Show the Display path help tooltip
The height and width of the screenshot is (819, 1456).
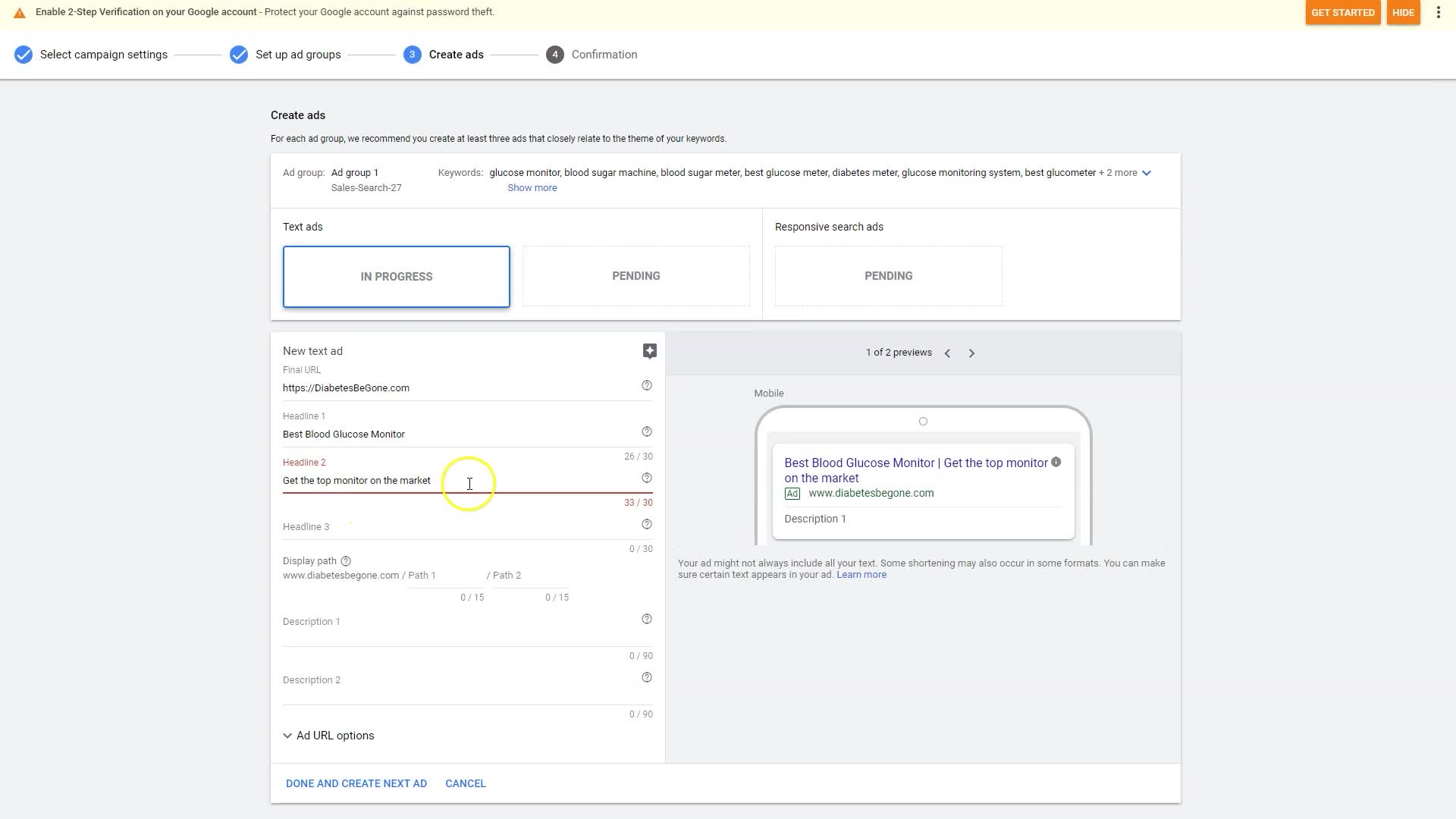[x=346, y=561]
